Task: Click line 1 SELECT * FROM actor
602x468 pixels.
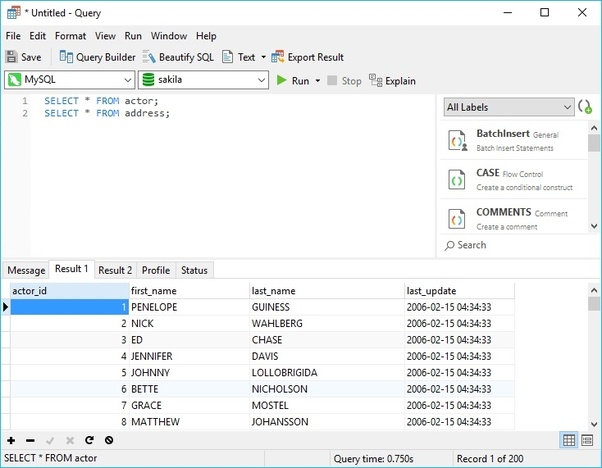Action: coord(101,101)
